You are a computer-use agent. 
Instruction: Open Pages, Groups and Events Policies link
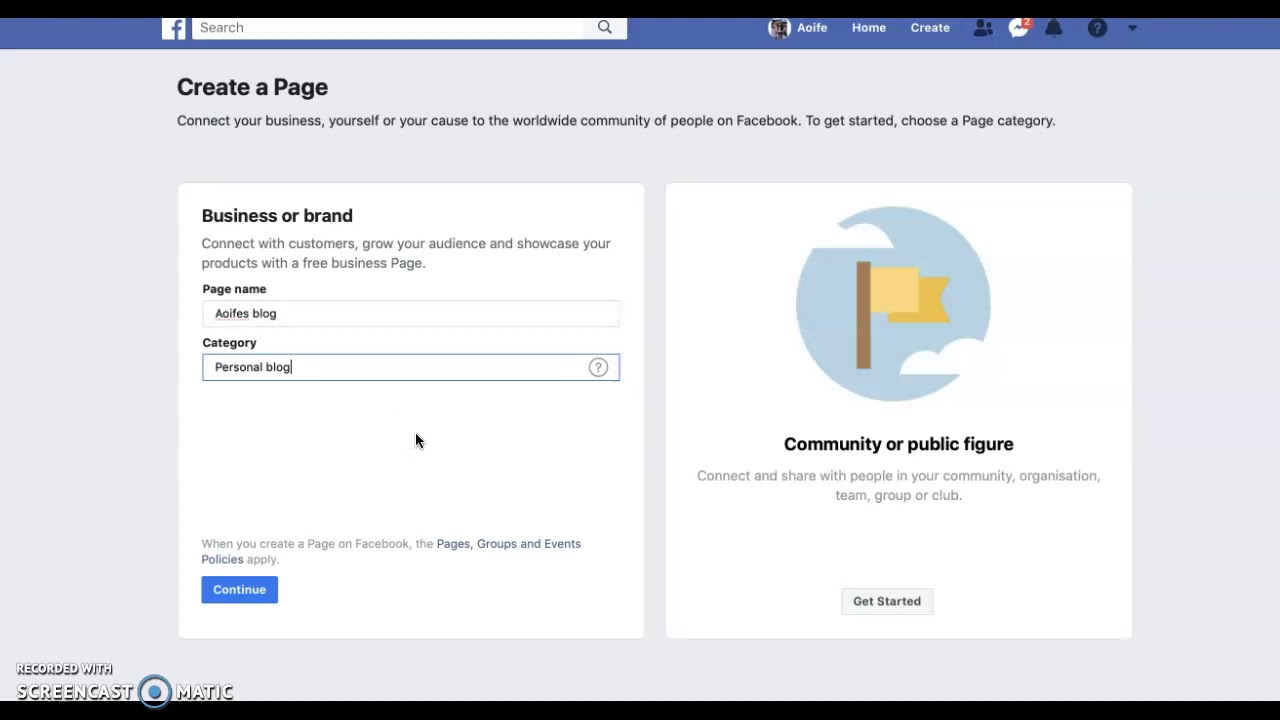pos(391,551)
